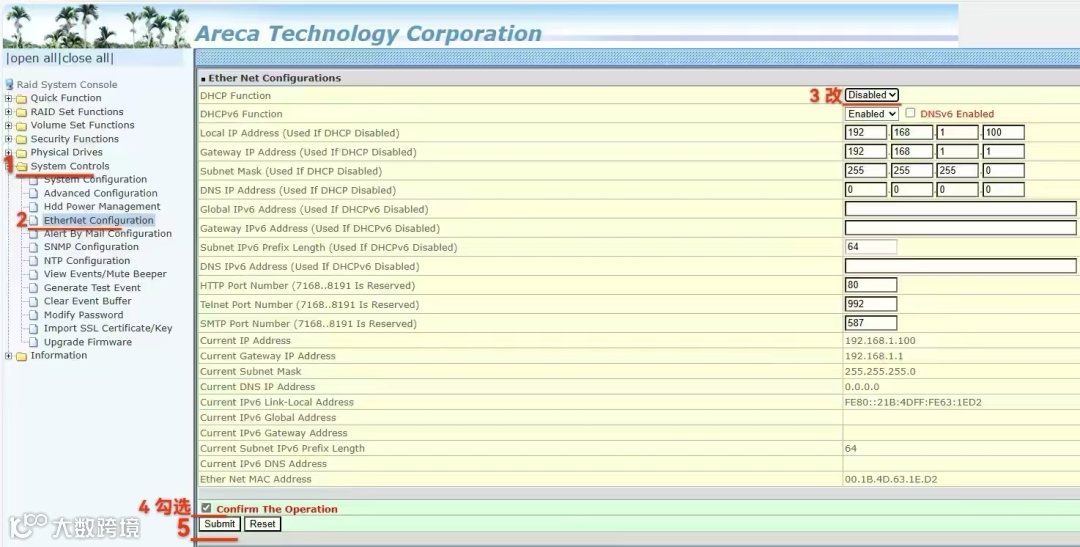Expand the RAID Set Functions node

pos(8,112)
